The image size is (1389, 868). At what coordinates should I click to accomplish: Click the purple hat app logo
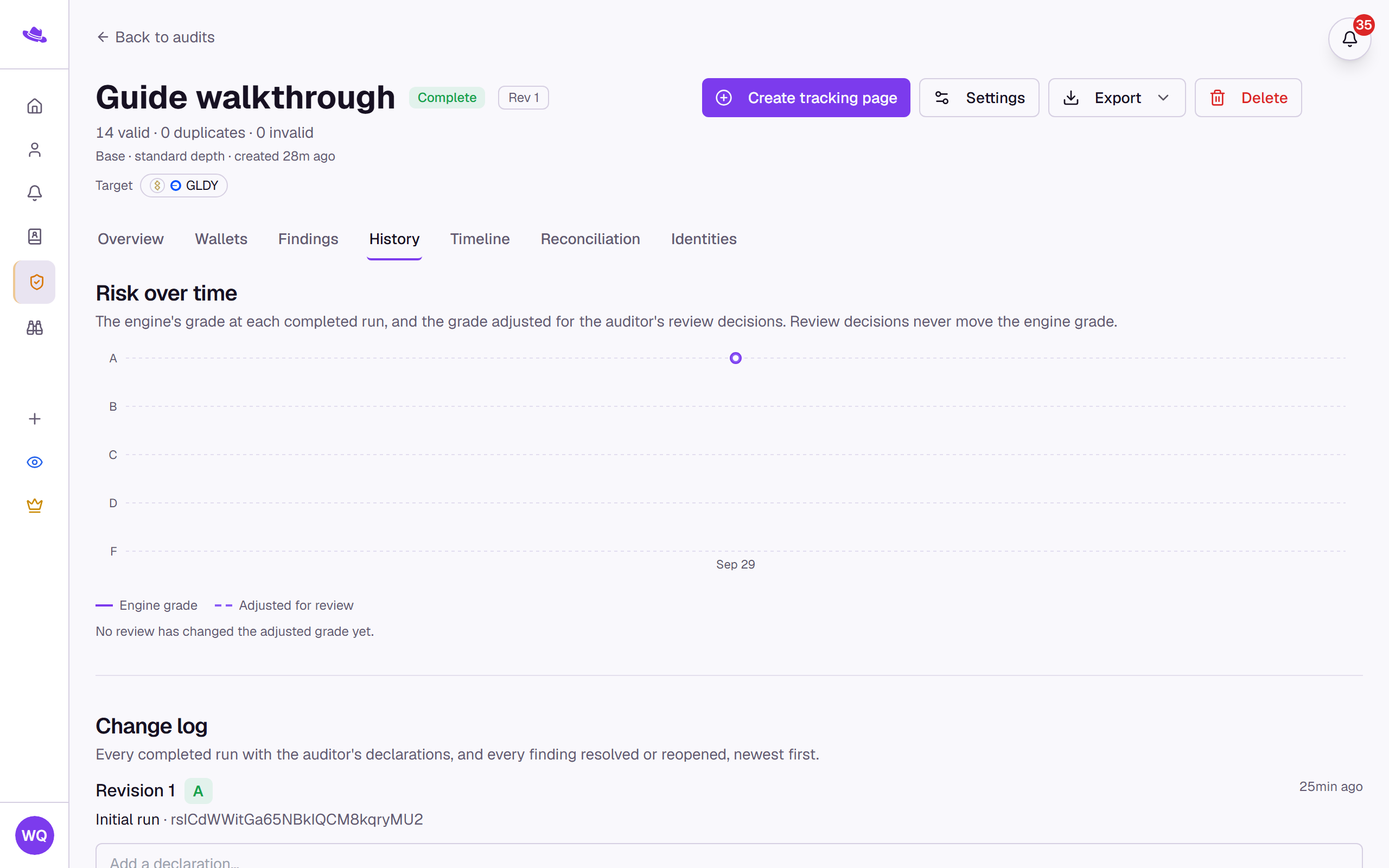34,35
